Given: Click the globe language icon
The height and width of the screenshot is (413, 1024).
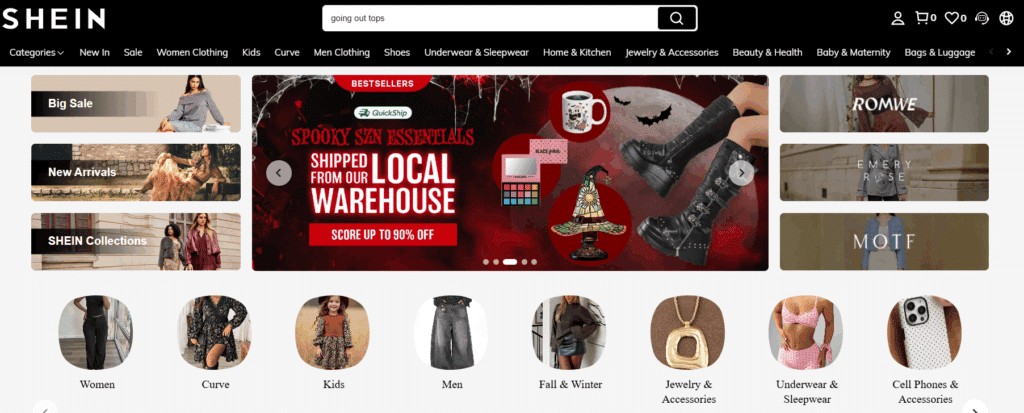Looking at the screenshot, I should tap(1006, 18).
